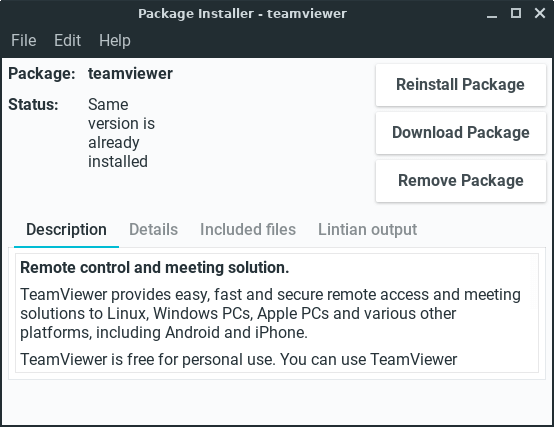Image resolution: width=554 pixels, height=427 pixels.
Task: Open the Help menu
Action: click(114, 40)
